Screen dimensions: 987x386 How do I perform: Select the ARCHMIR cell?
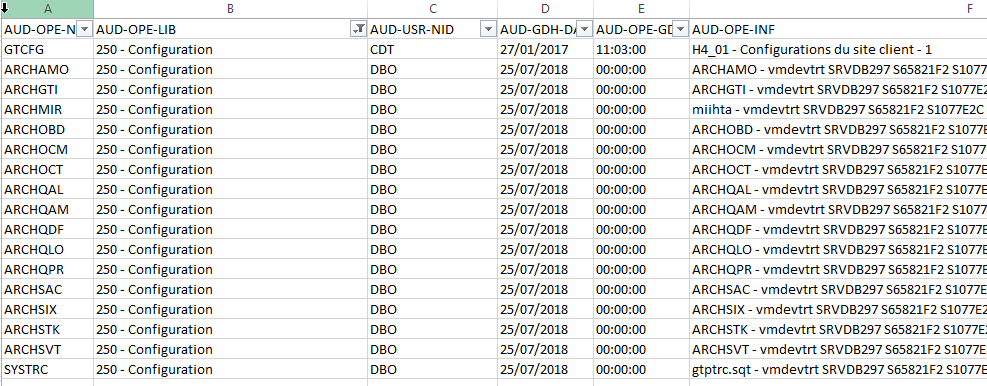pyautogui.click(x=48, y=110)
